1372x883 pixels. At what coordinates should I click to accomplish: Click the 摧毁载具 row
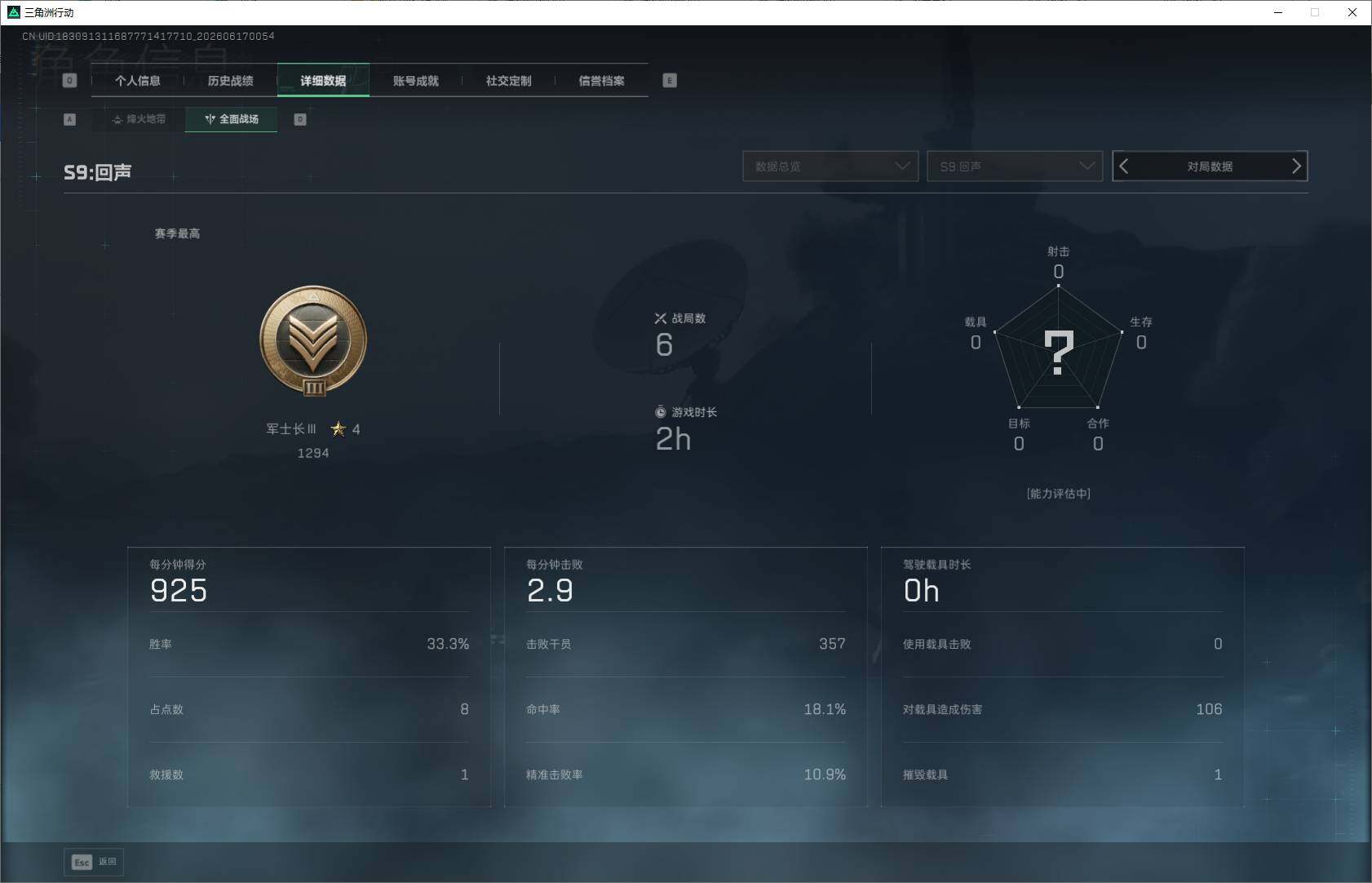[x=1063, y=774]
